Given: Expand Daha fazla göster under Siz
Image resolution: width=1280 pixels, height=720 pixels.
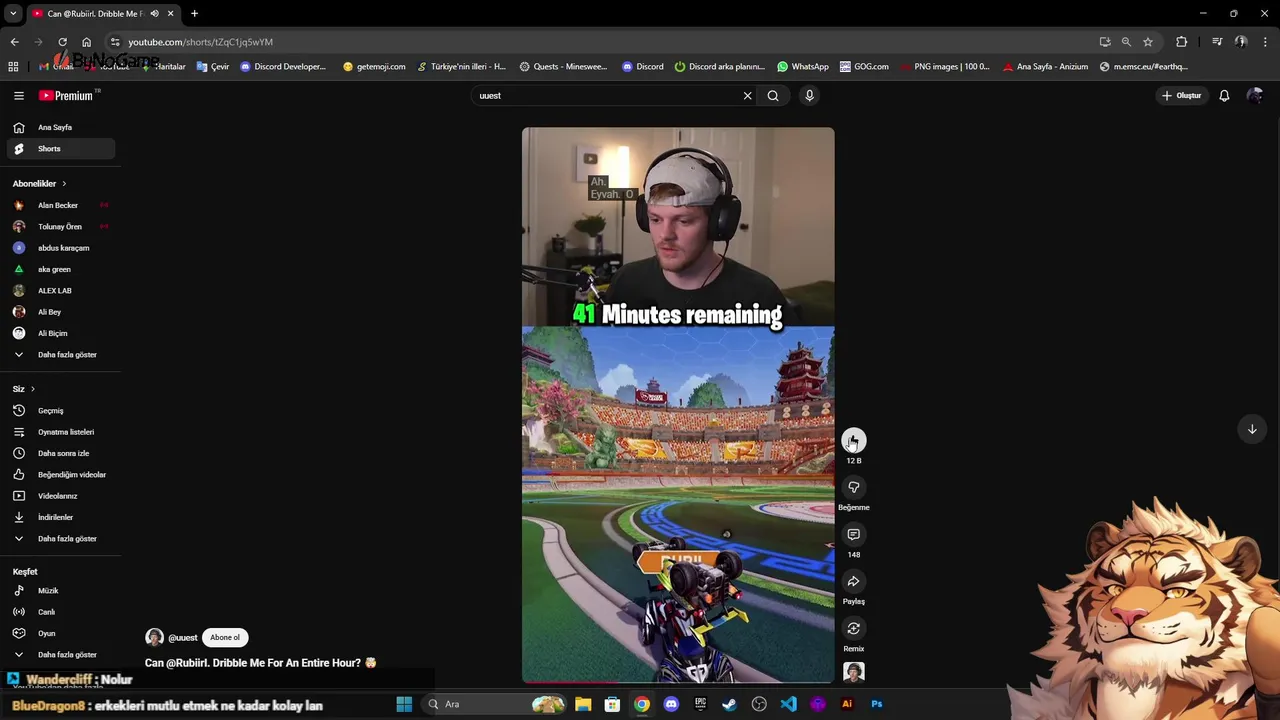Looking at the screenshot, I should [x=61, y=539].
